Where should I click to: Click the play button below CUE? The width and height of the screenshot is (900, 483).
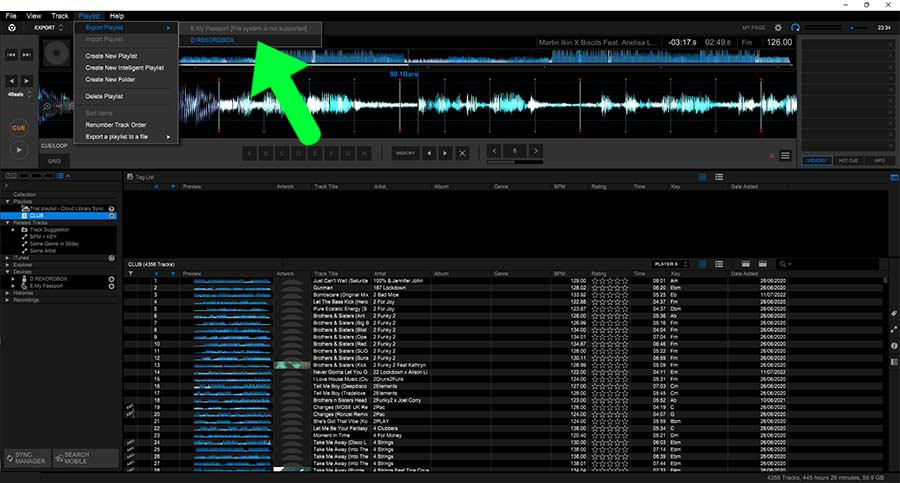[x=18, y=150]
